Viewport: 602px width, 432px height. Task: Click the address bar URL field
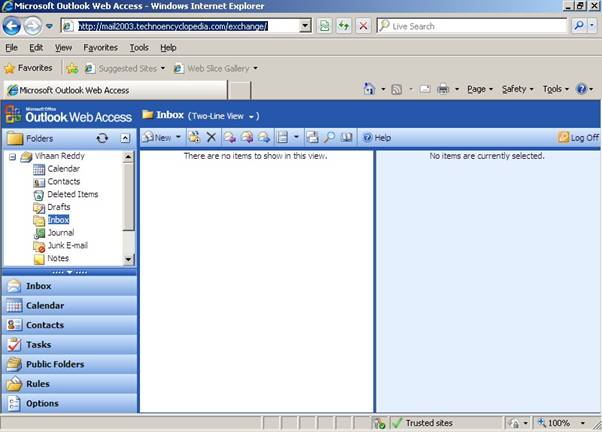click(179, 26)
